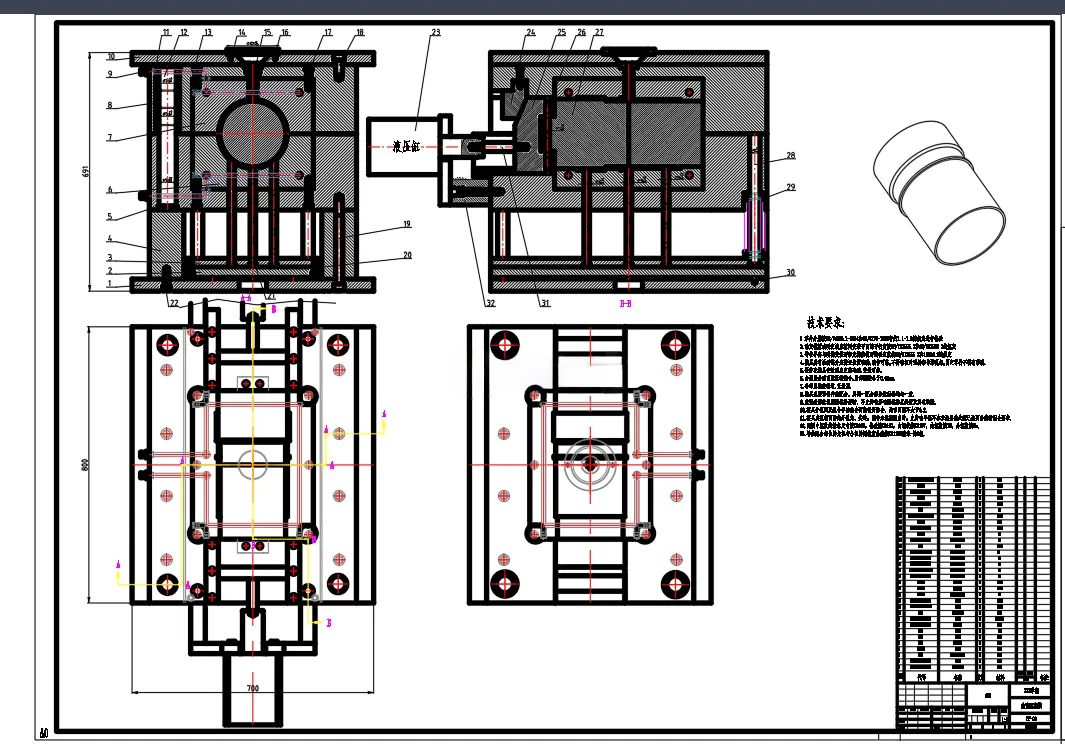Image resolution: width=1065 pixels, height=744 pixels.
Task: Click the 液压缸 hydraulic cylinder label
Action: pos(406,147)
